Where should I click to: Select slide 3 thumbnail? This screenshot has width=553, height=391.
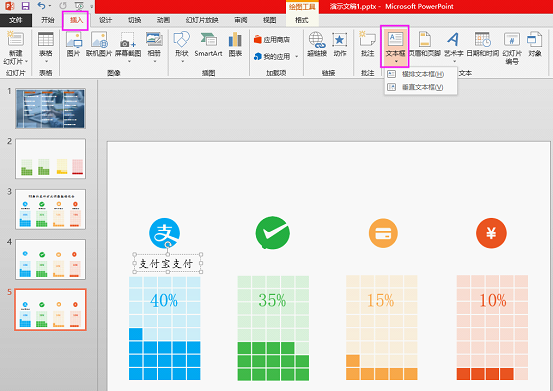click(50, 209)
